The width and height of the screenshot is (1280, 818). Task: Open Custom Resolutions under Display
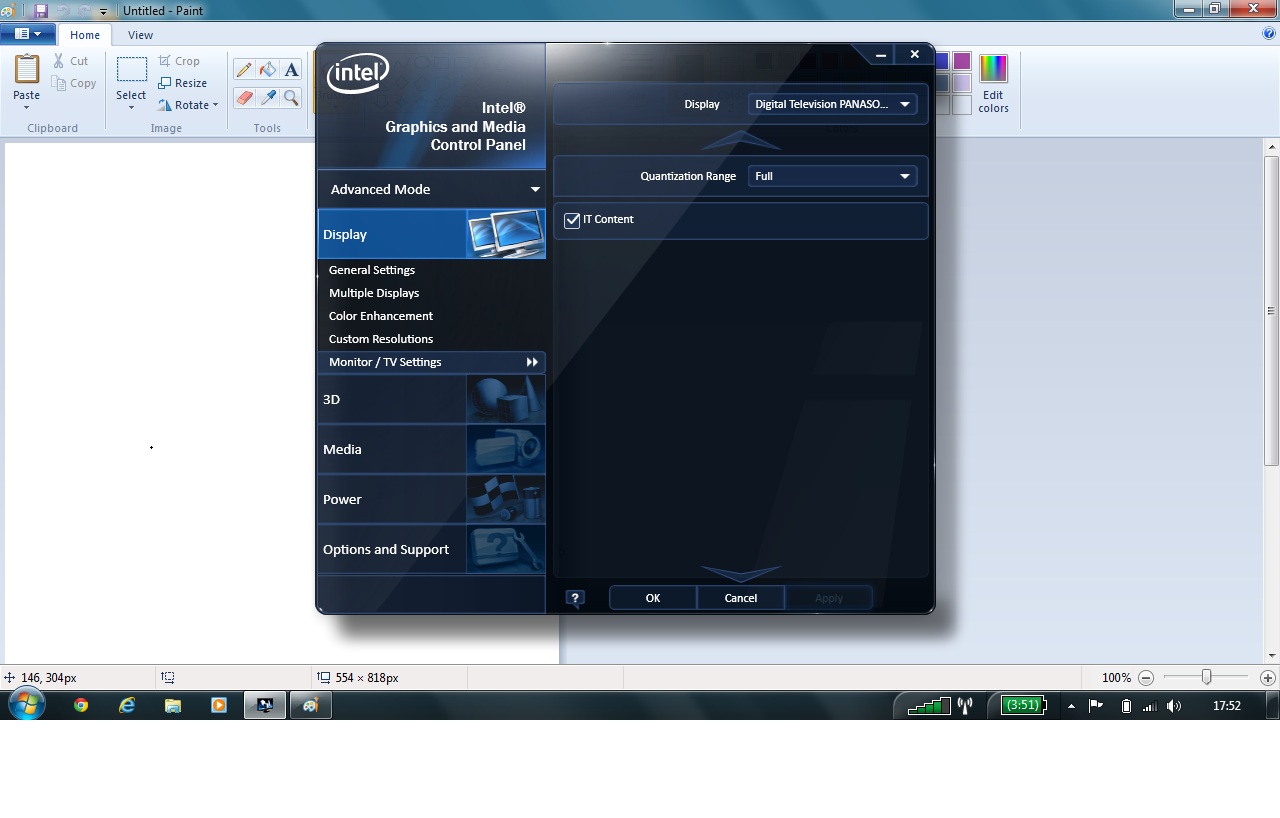(x=381, y=339)
